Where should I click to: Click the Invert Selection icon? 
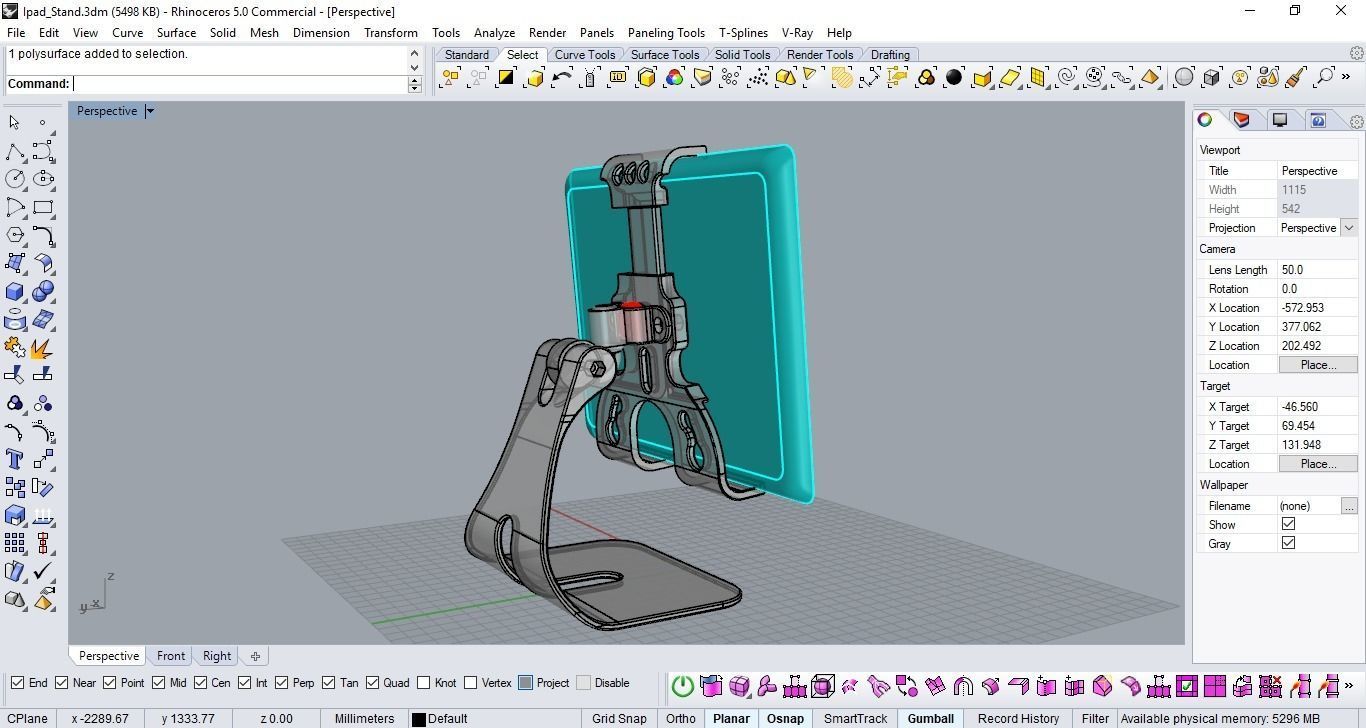click(x=506, y=77)
